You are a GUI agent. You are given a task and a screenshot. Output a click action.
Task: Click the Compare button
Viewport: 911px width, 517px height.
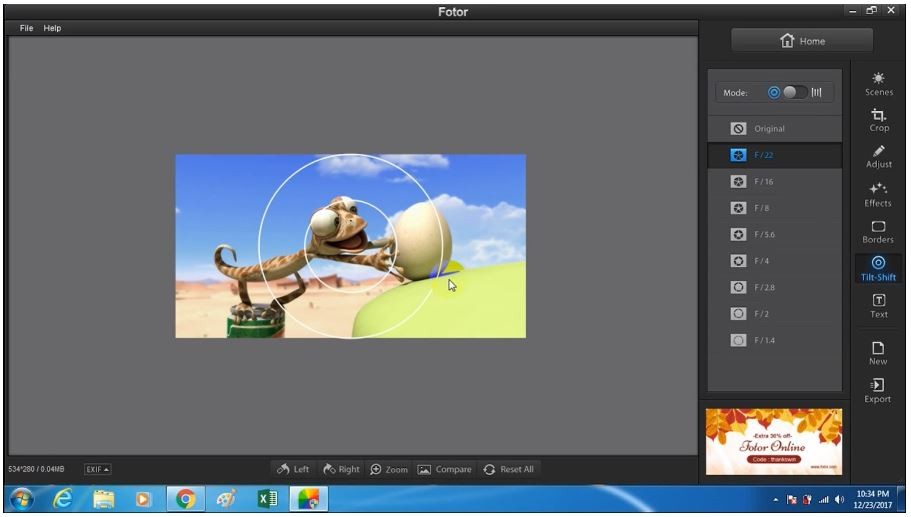[444, 469]
